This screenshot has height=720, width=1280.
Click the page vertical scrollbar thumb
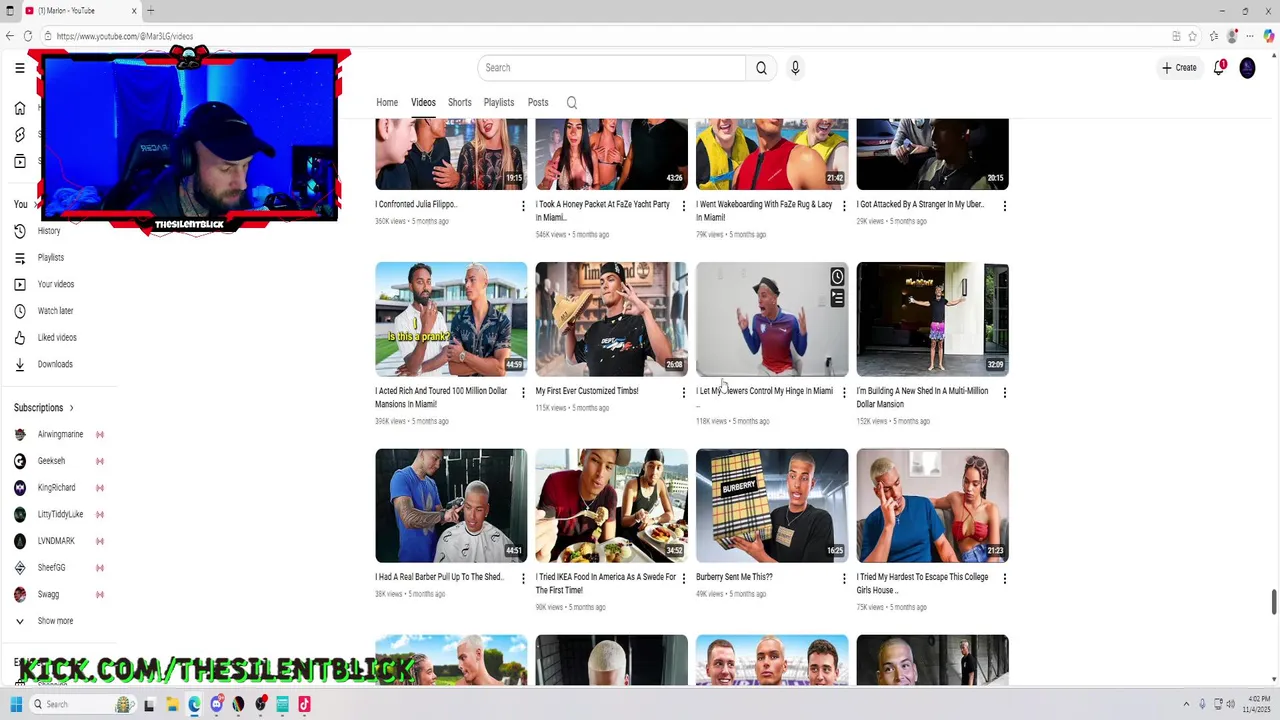[x=1274, y=602]
